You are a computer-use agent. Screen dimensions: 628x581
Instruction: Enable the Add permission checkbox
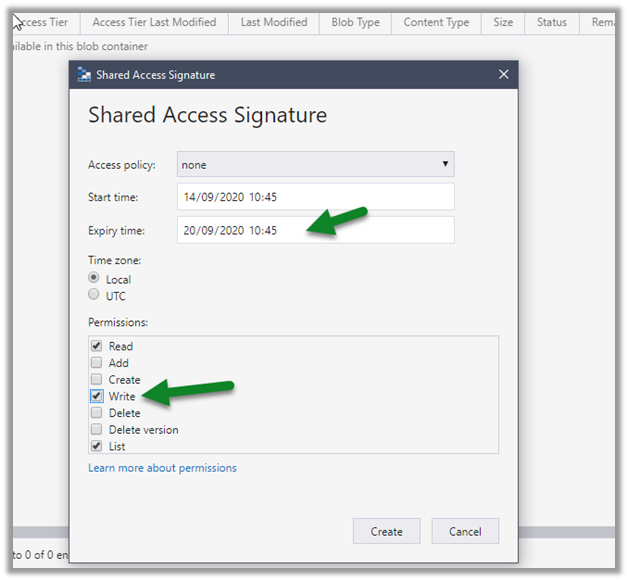pos(95,363)
